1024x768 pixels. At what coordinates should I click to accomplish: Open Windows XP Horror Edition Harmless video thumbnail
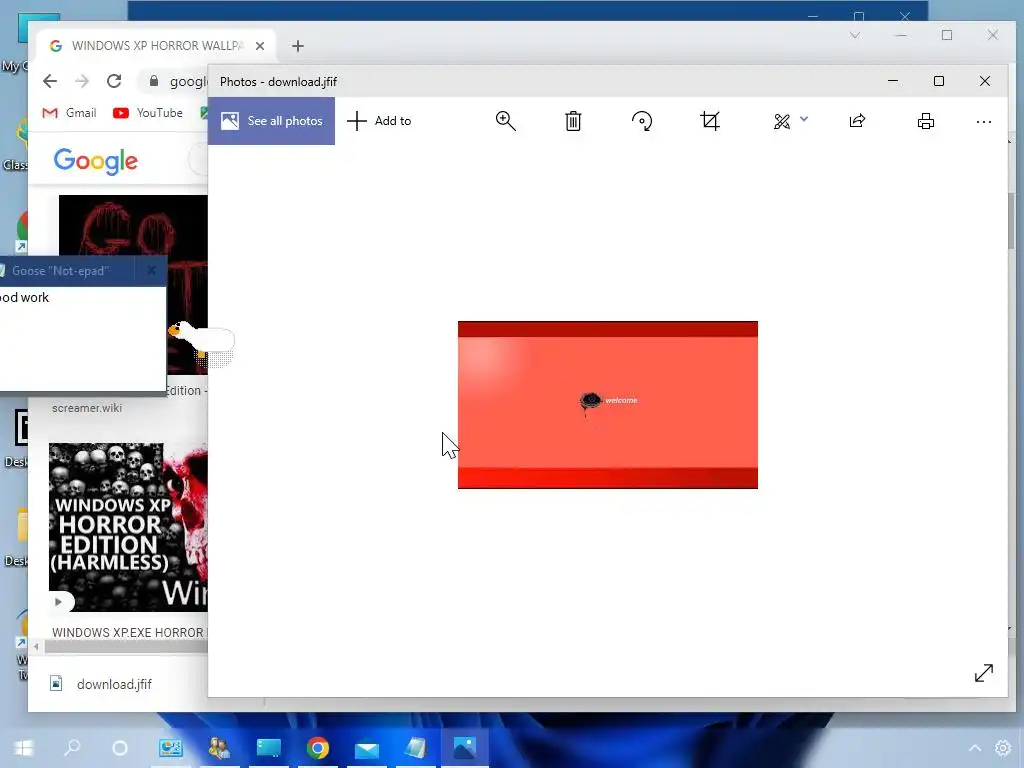tap(129, 527)
